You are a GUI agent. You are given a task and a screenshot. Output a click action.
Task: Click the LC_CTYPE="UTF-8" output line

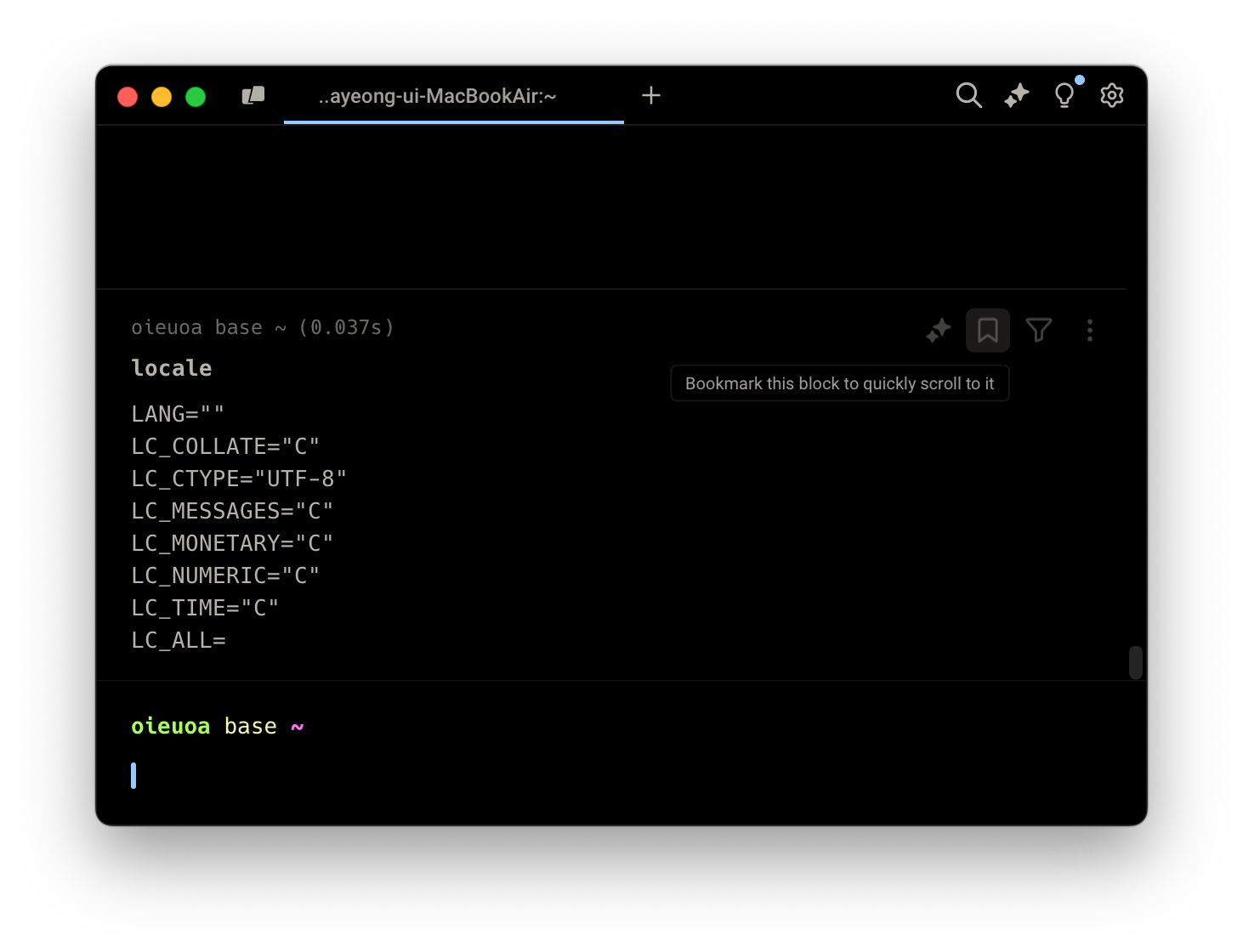pos(239,479)
